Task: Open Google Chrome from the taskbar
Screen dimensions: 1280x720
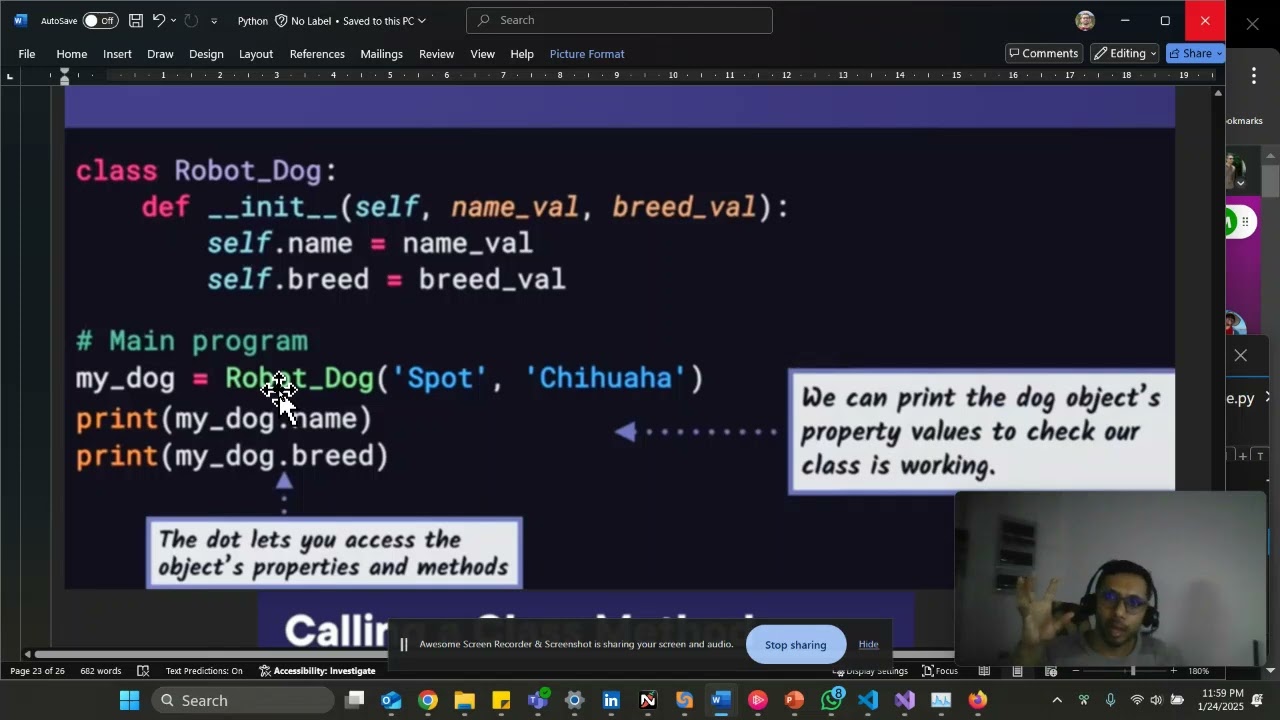Action: (428, 700)
